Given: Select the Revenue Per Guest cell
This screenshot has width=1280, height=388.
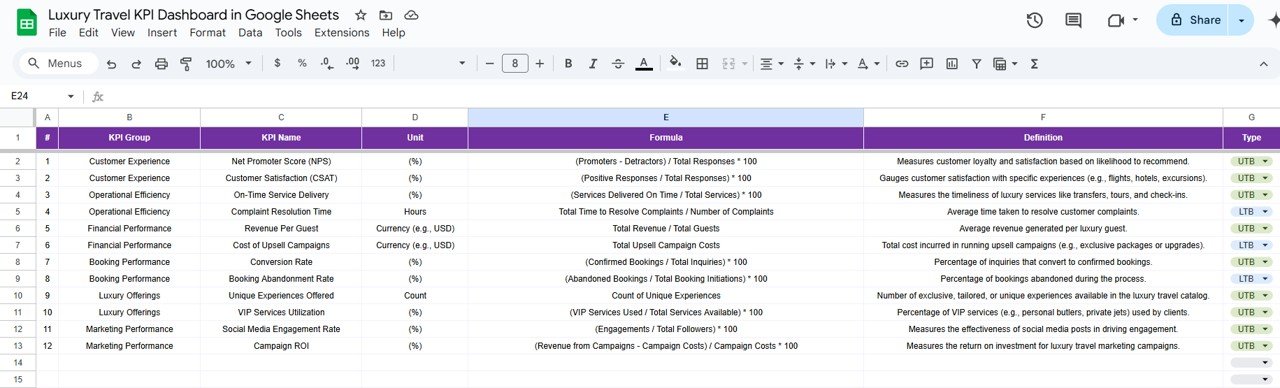Looking at the screenshot, I should click(281, 229).
